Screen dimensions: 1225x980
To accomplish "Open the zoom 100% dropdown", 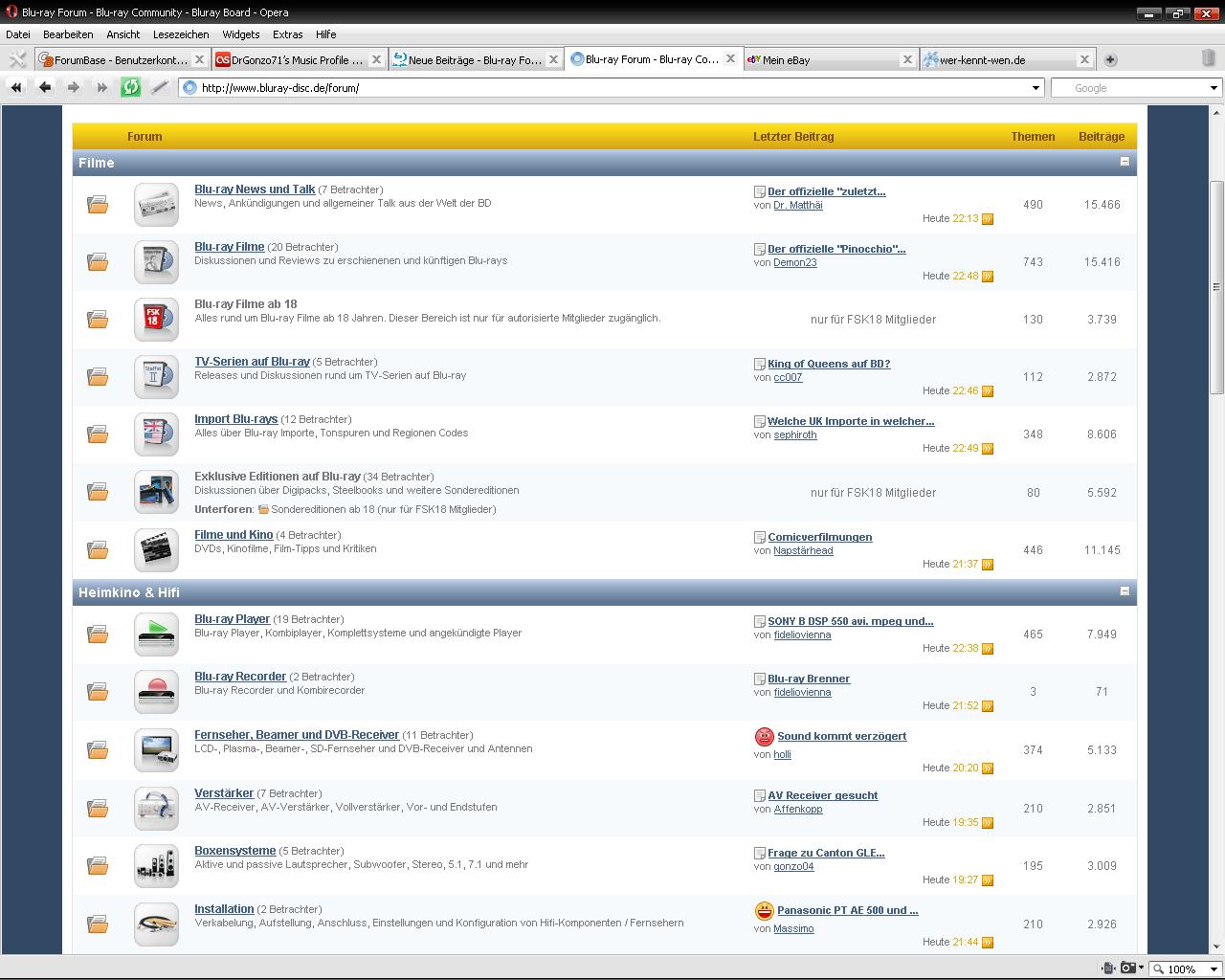I will (x=1214, y=969).
